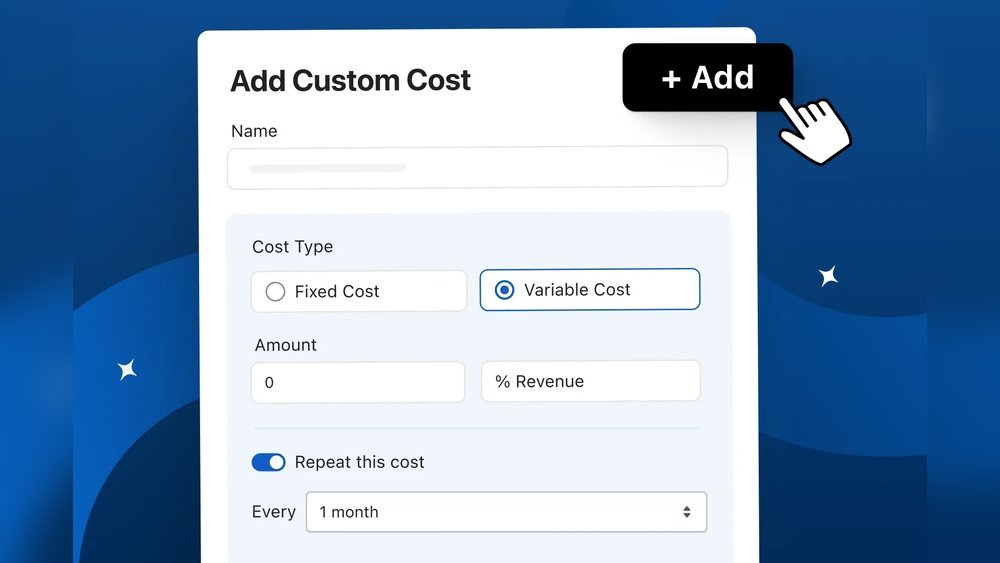Image resolution: width=1000 pixels, height=563 pixels.
Task: Click the plus symbol in Add button
Action: (671, 79)
